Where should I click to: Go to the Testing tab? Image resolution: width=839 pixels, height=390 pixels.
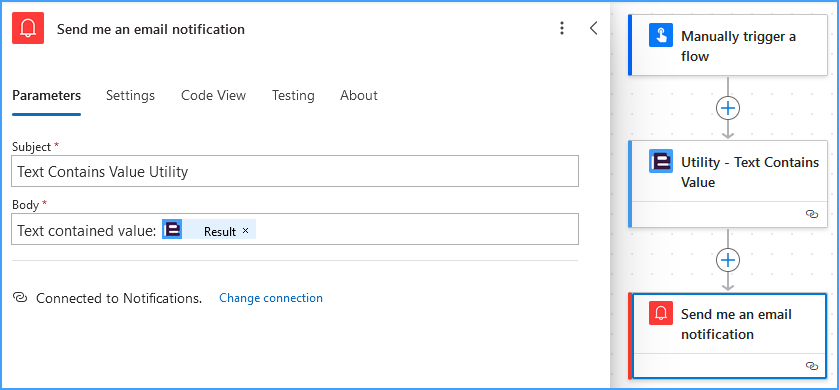(x=293, y=96)
